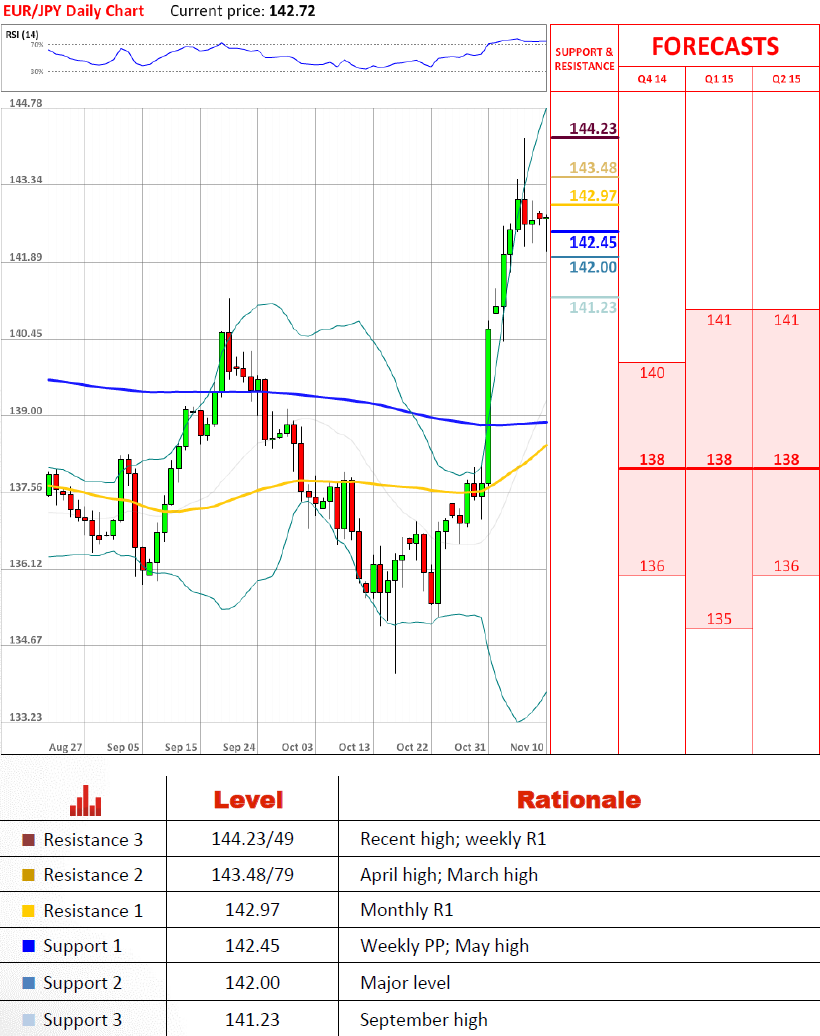Select the Support 1 row label
Image resolution: width=820 pixels, height=1036 pixels.
[83, 946]
